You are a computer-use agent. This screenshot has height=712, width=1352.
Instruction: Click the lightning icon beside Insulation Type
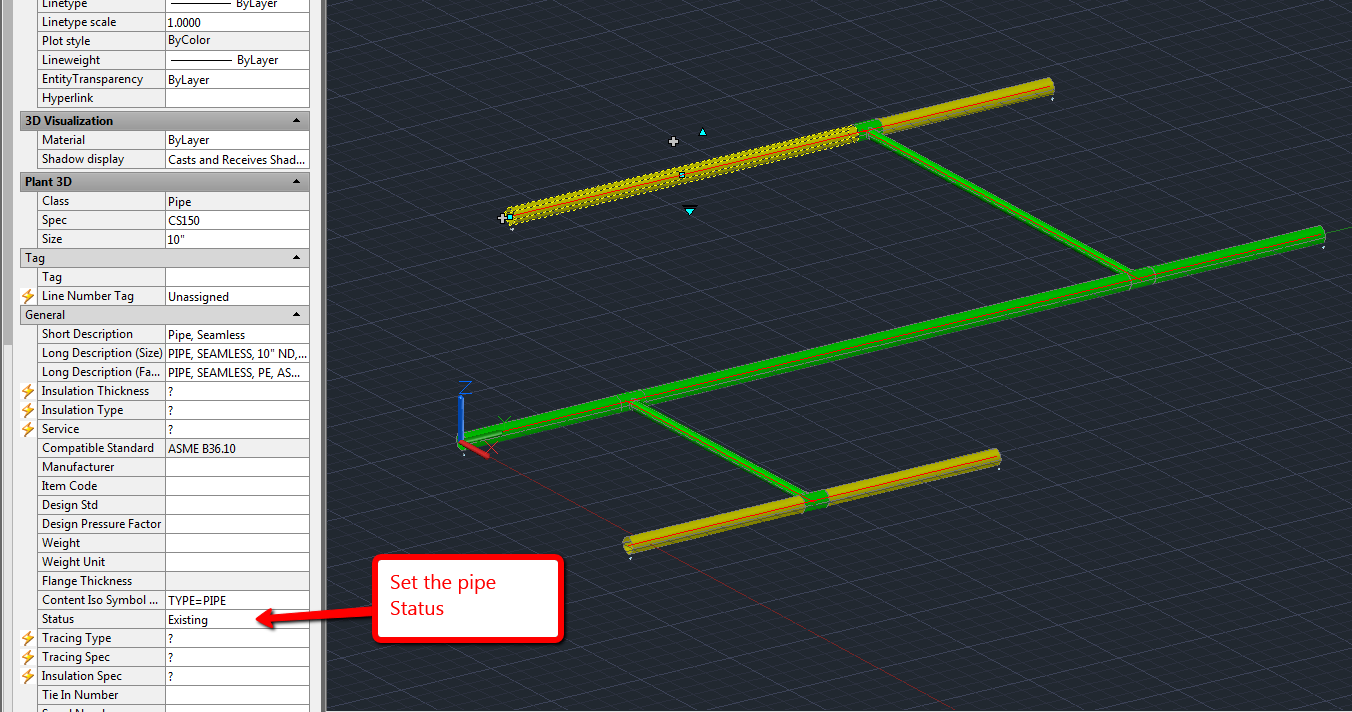click(x=28, y=410)
